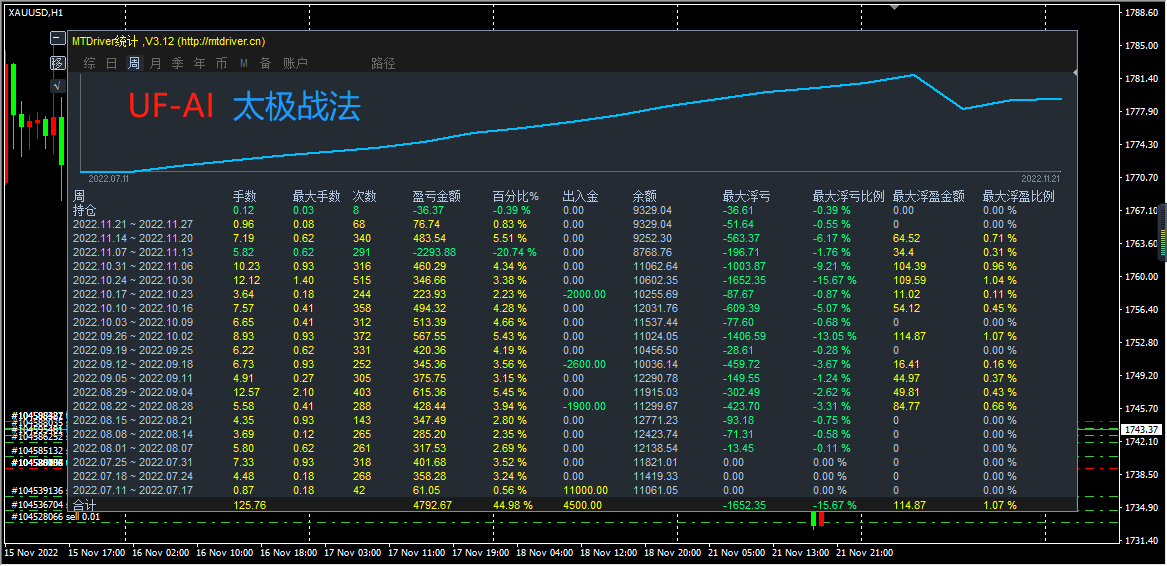1167x566 pixels.
Task: Click the 1743.37 current price label
Action: pos(1142,429)
